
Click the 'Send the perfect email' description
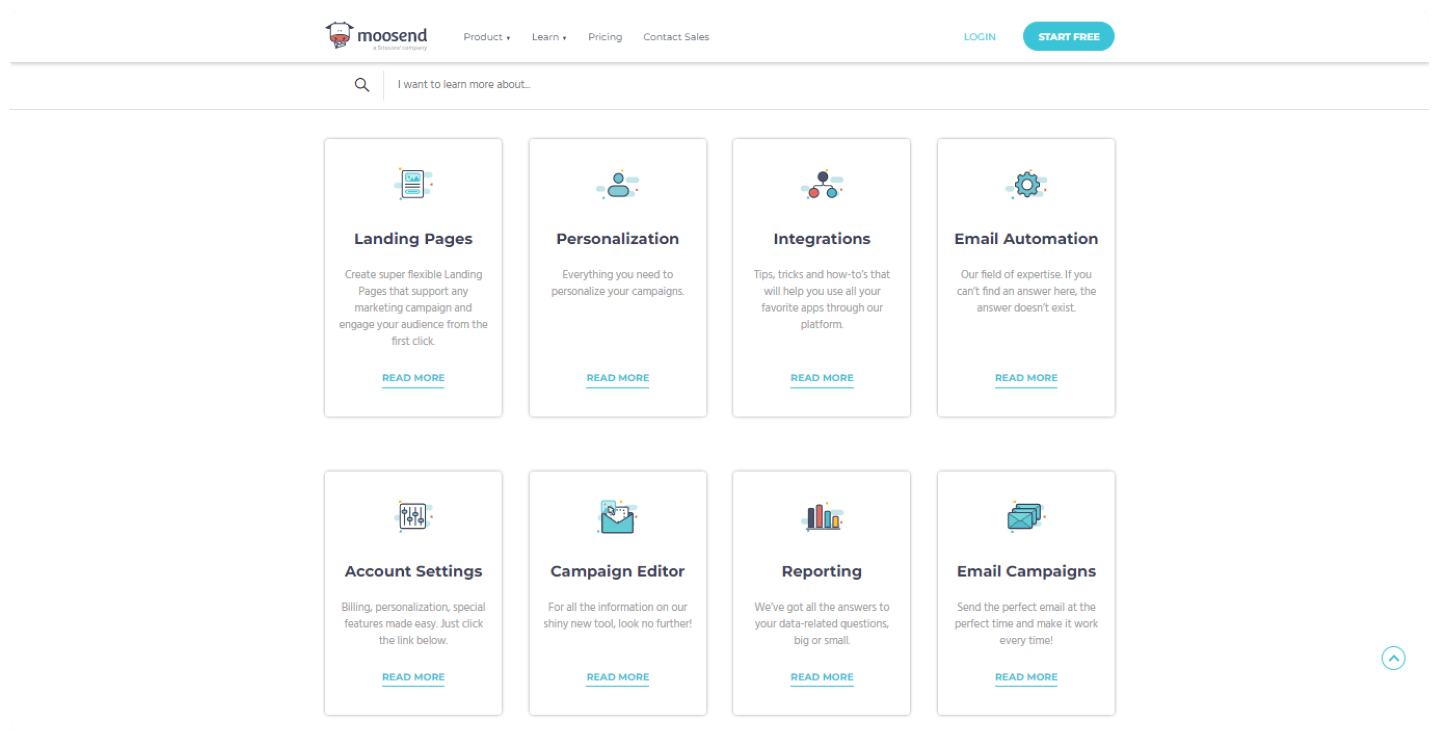pos(1026,624)
